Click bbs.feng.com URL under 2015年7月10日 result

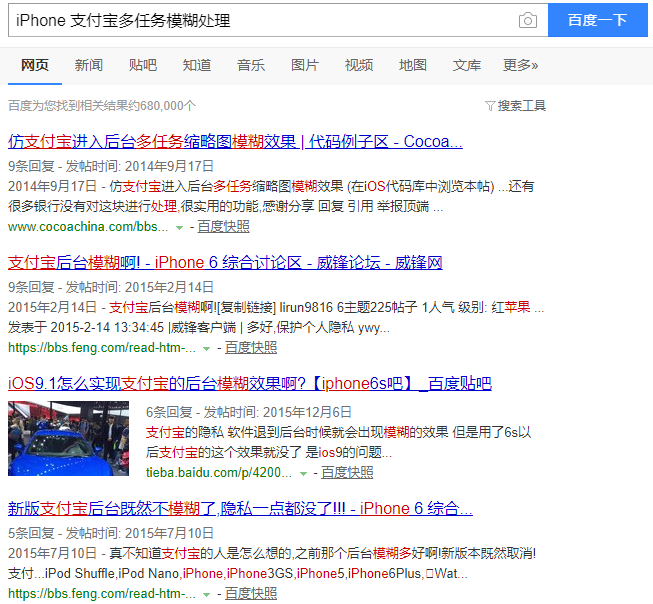102,593
